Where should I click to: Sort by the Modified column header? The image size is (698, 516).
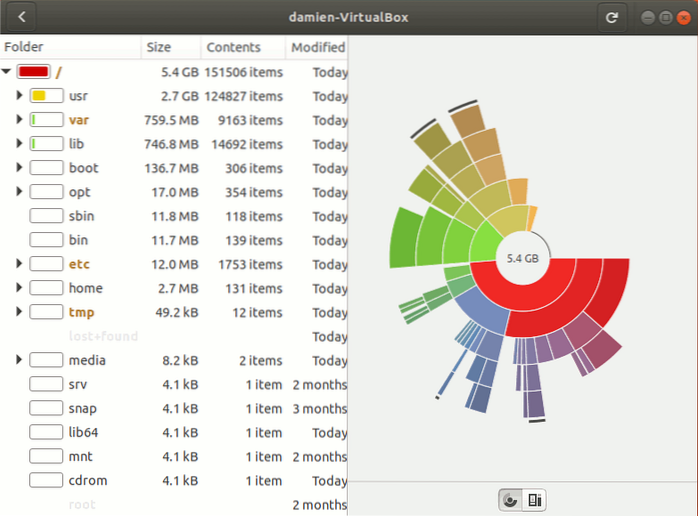pyautogui.click(x=317, y=47)
